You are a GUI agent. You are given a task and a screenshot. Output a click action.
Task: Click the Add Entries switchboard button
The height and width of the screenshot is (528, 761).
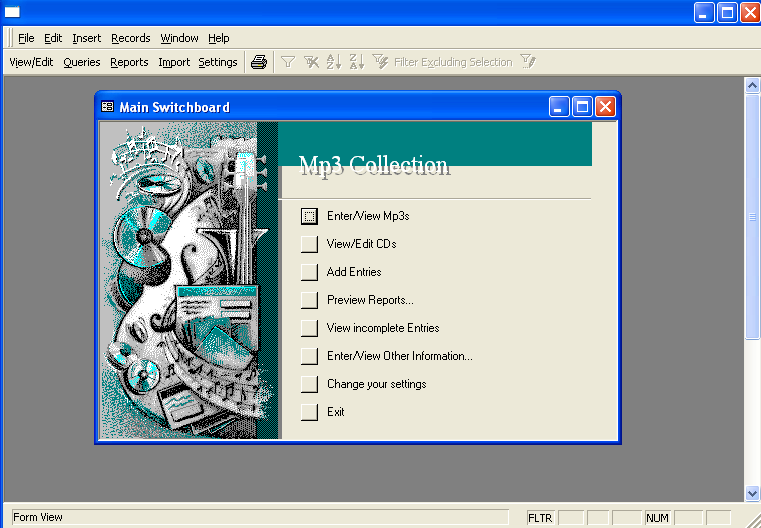pyautogui.click(x=309, y=272)
